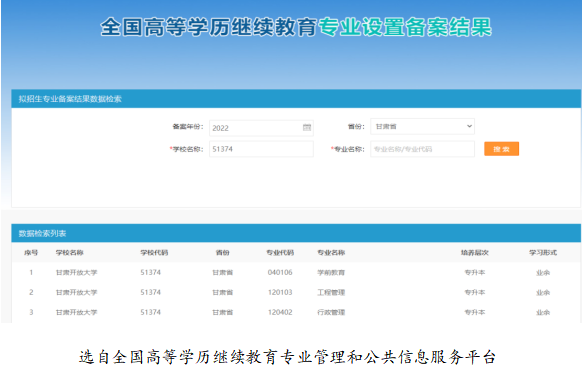Image resolution: width=582 pixels, height=388 pixels.
Task: Open the calendar icon in filing year field
Action: tap(307, 128)
